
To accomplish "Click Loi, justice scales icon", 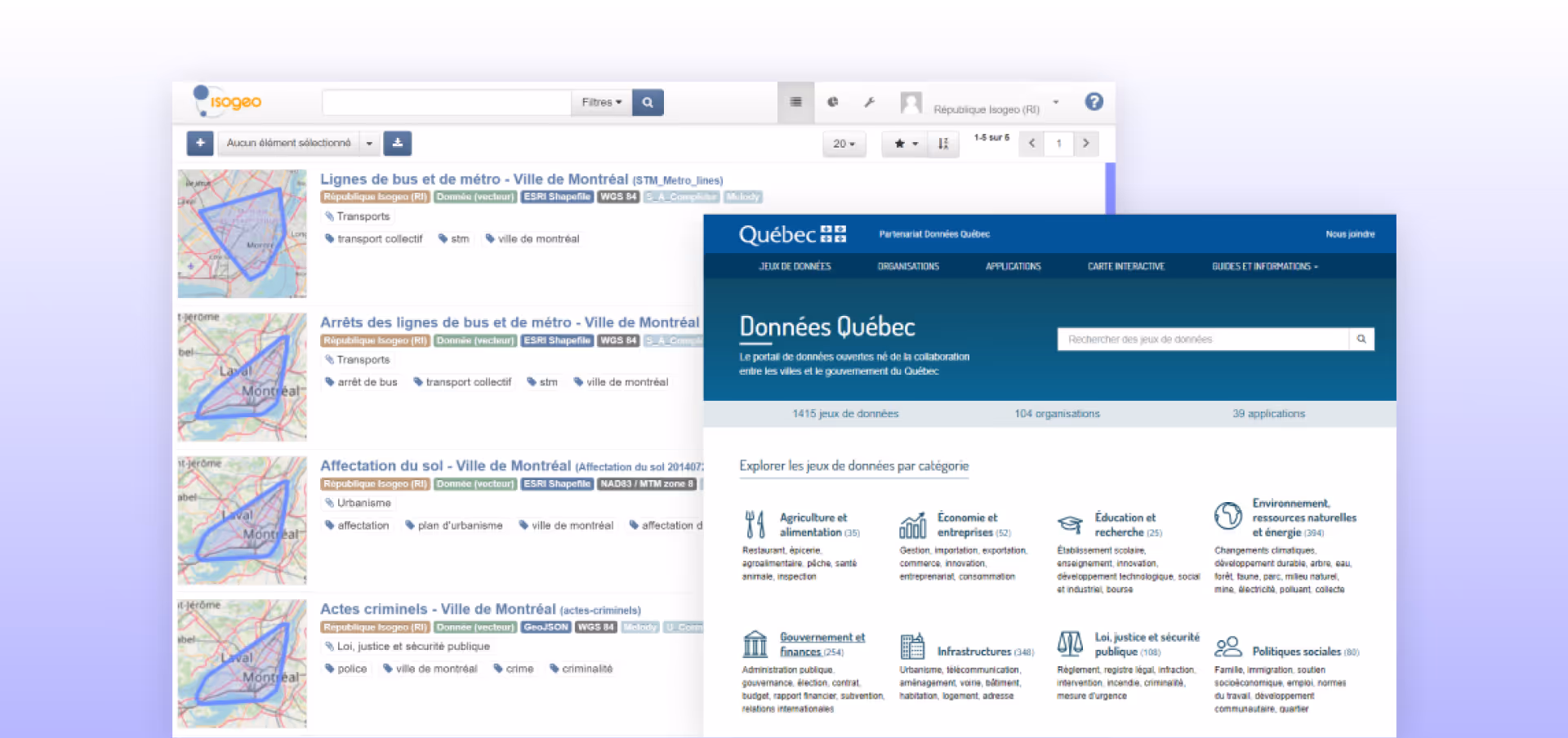I will tap(1070, 643).
